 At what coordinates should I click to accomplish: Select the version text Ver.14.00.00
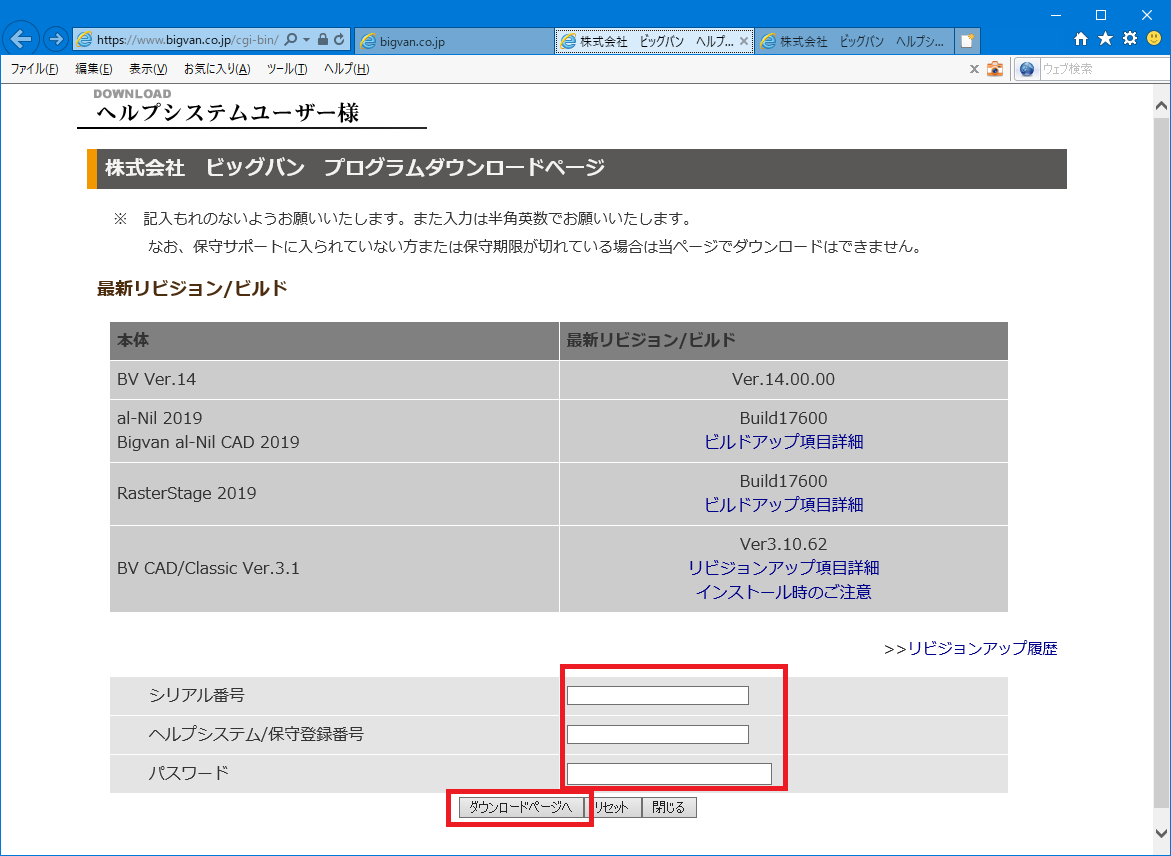point(783,379)
